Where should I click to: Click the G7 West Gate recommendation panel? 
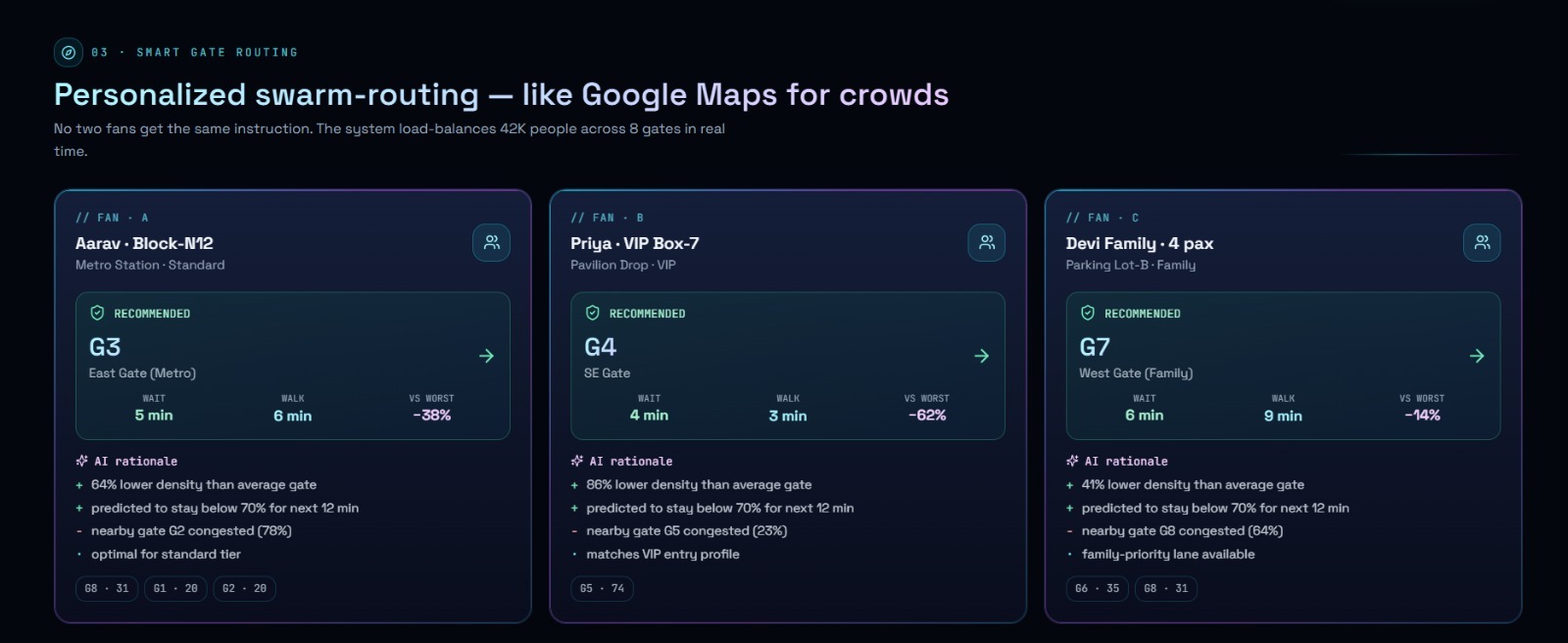coord(1283,366)
